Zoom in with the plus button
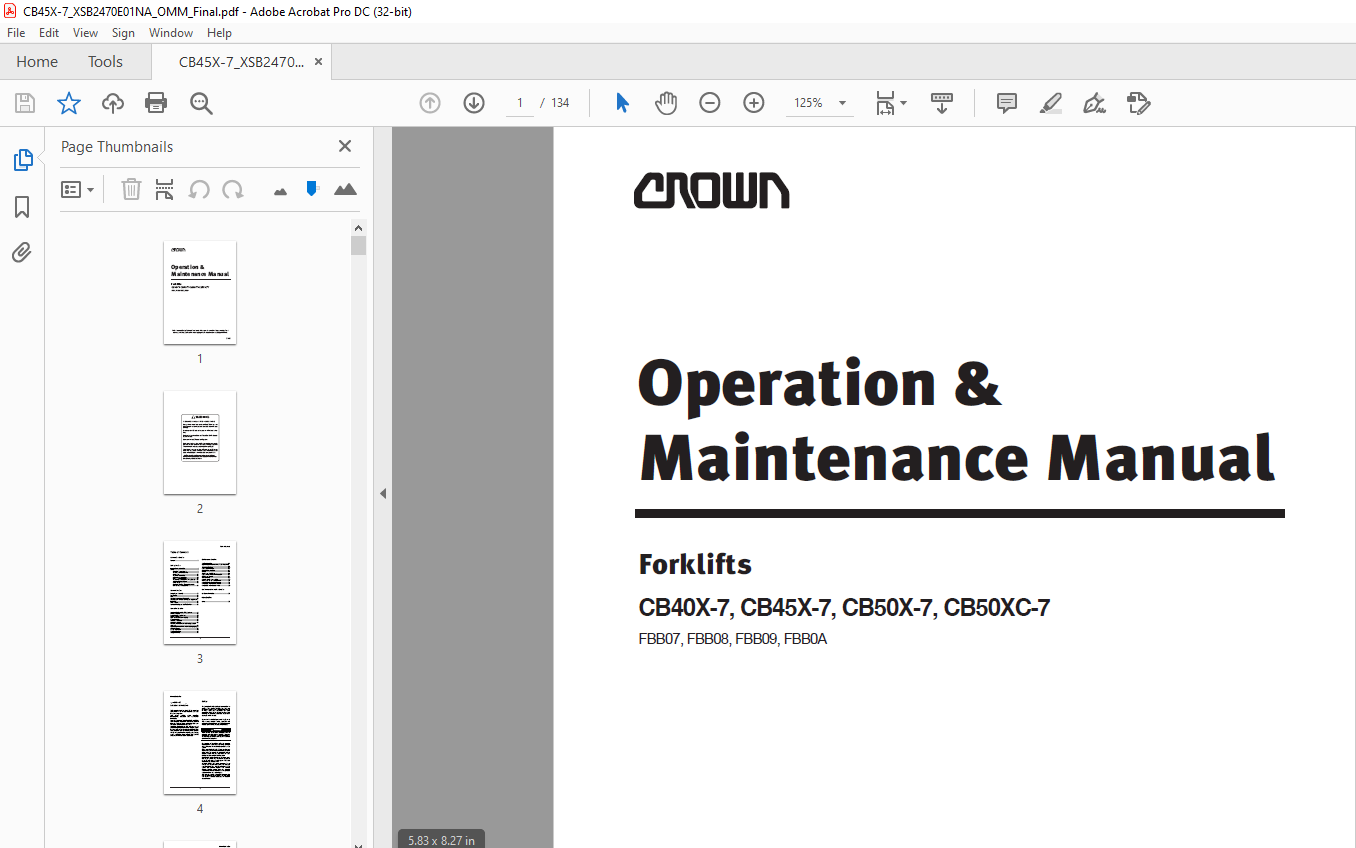 coord(754,103)
